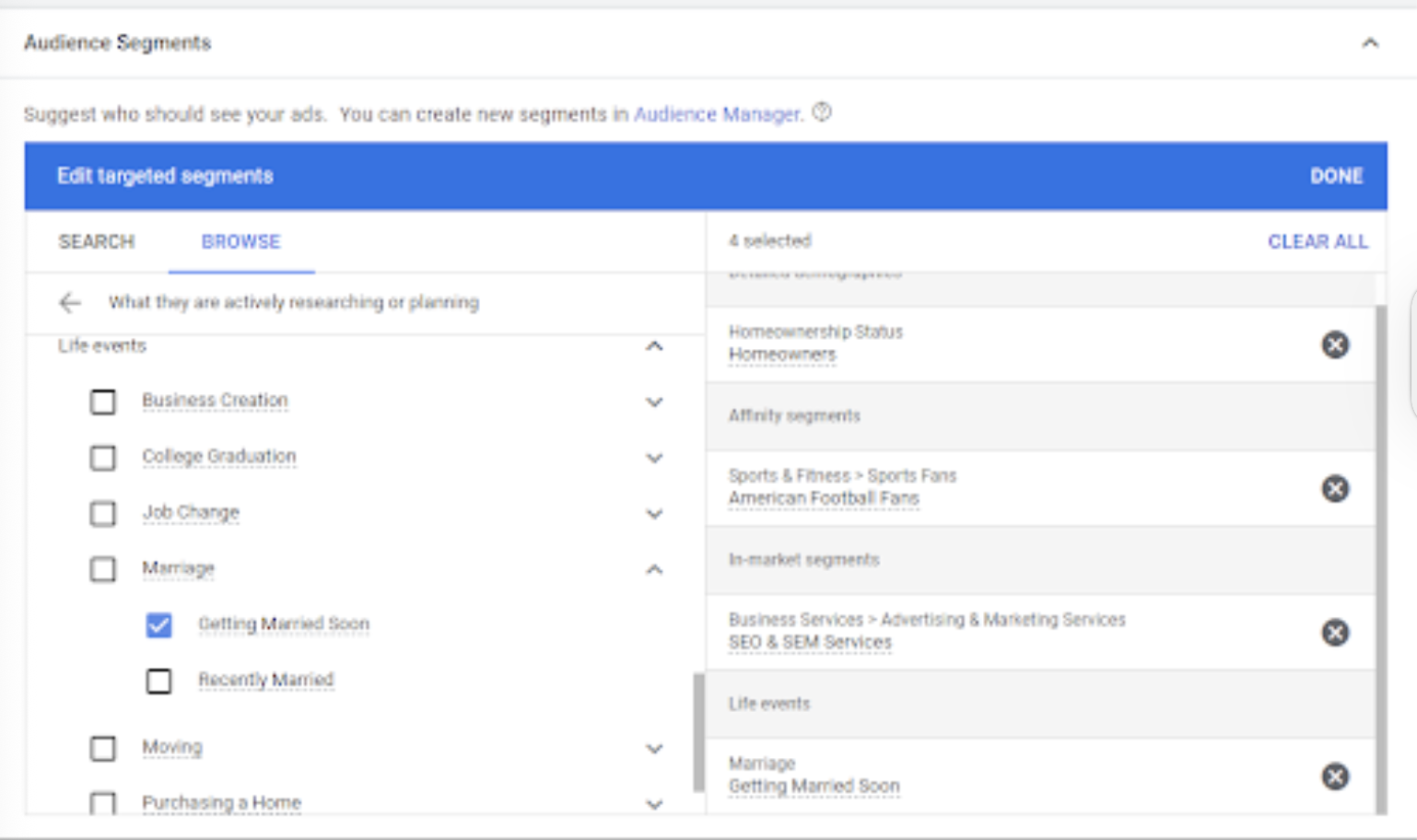Enable the Business Creation checkbox
Screen dimensions: 1417x840
coord(103,402)
